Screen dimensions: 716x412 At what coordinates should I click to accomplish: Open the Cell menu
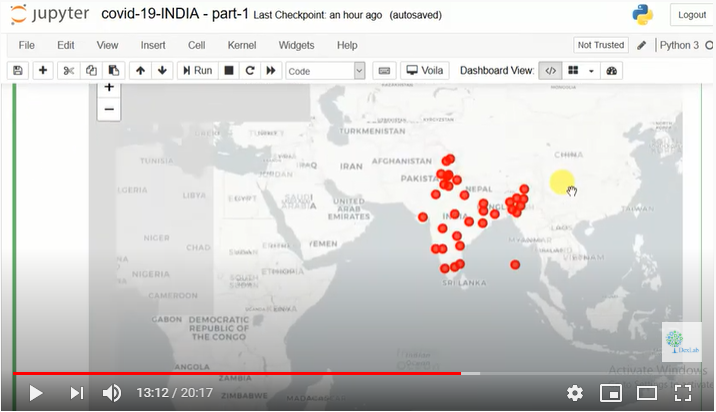click(x=196, y=45)
